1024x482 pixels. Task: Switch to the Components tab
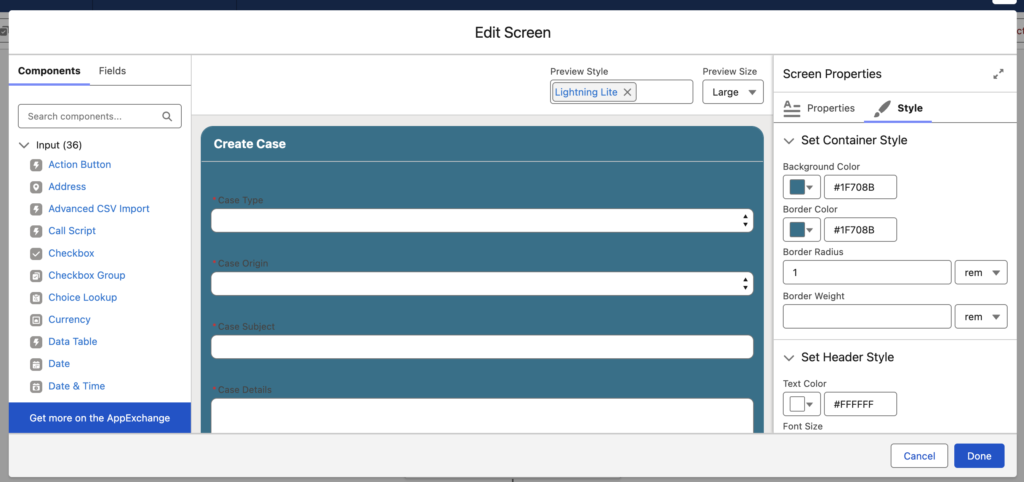[x=49, y=71]
